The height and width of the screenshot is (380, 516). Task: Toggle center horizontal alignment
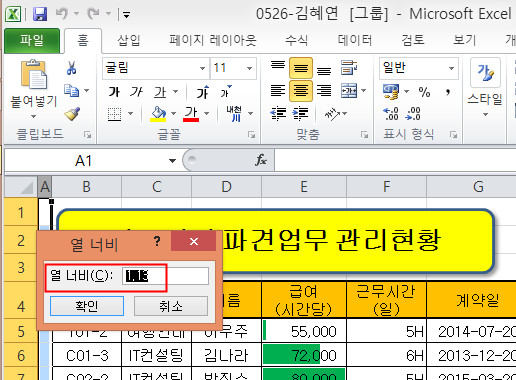[301, 91]
